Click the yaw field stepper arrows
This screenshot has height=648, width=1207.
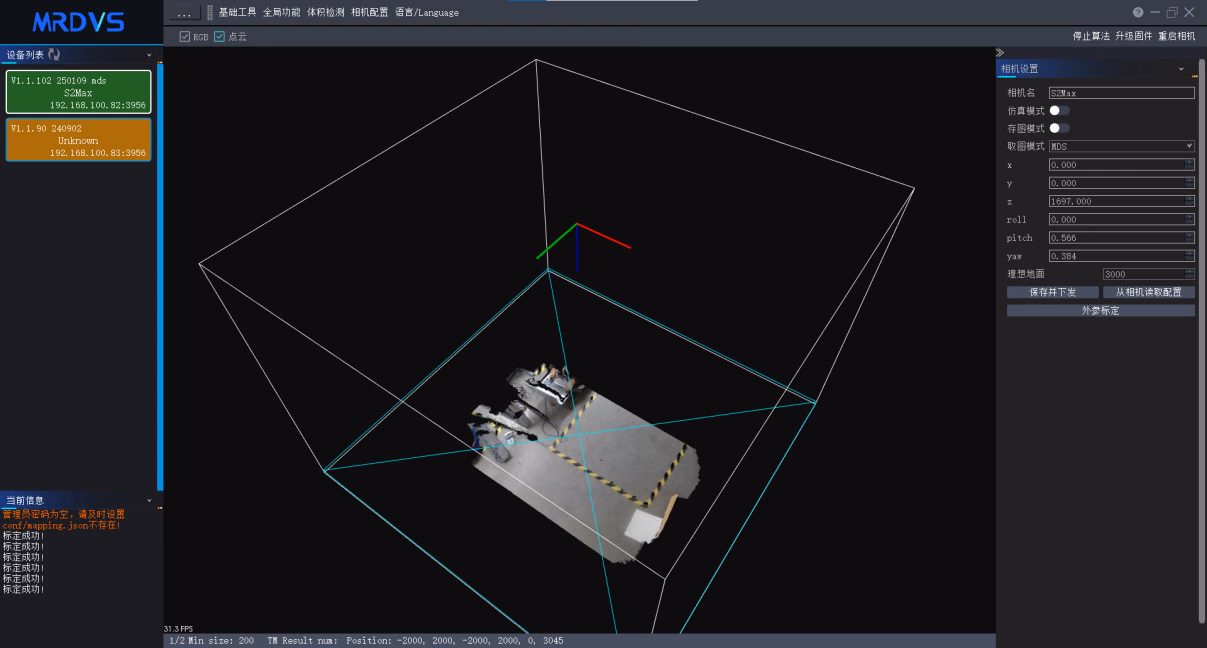1190,256
